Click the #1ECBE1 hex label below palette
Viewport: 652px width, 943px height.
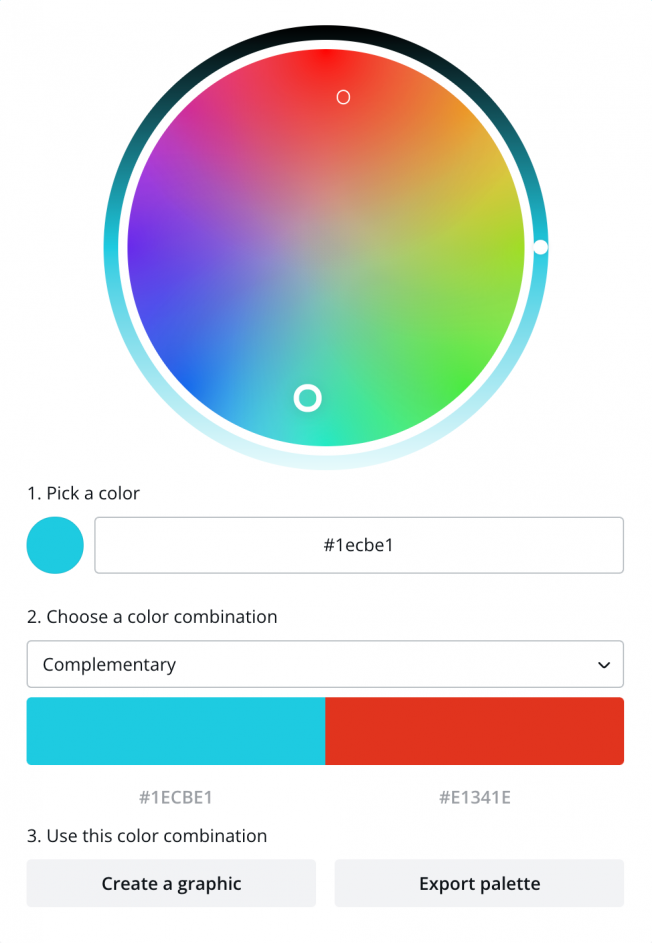click(176, 798)
